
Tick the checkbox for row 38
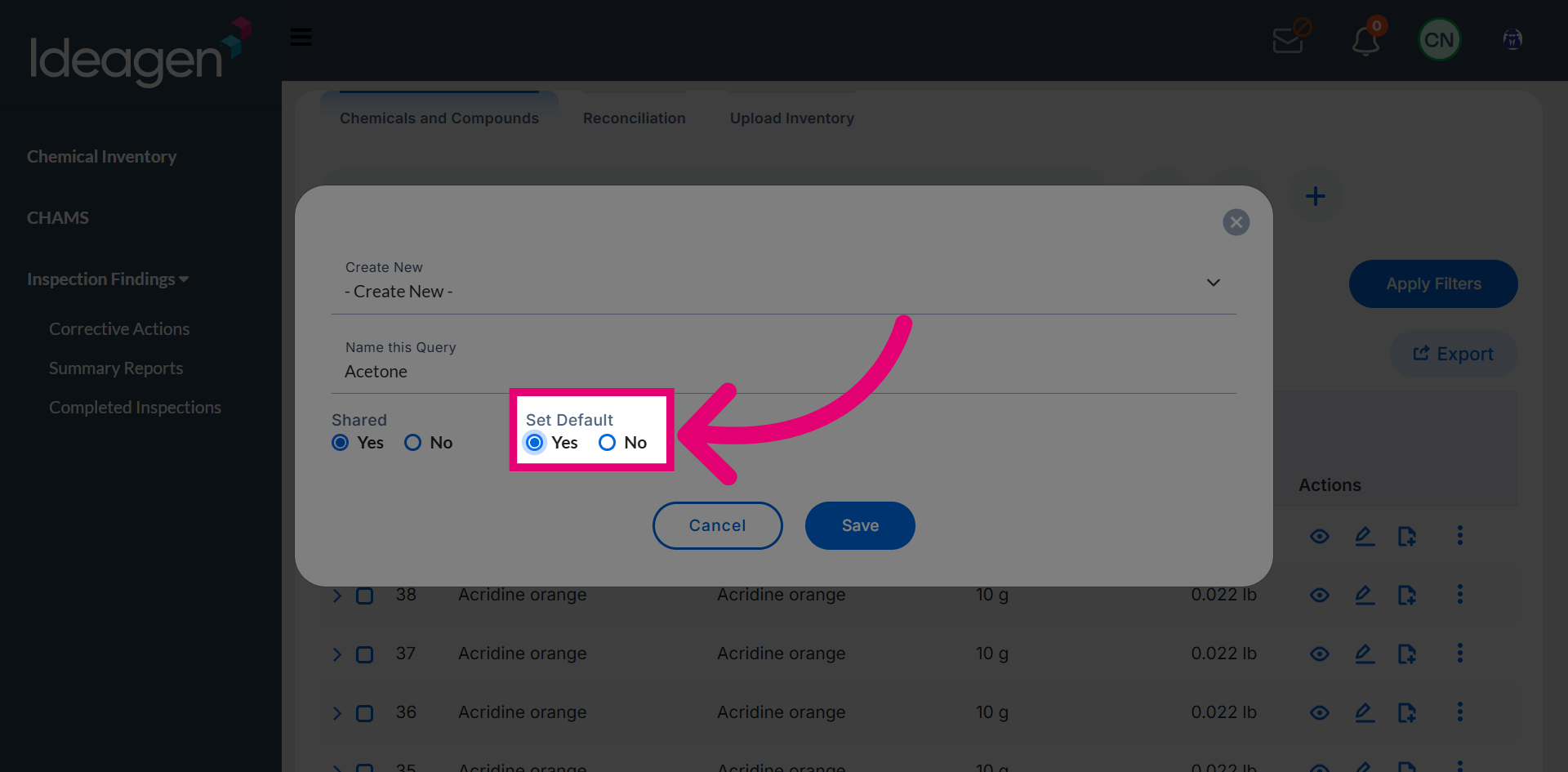365,596
